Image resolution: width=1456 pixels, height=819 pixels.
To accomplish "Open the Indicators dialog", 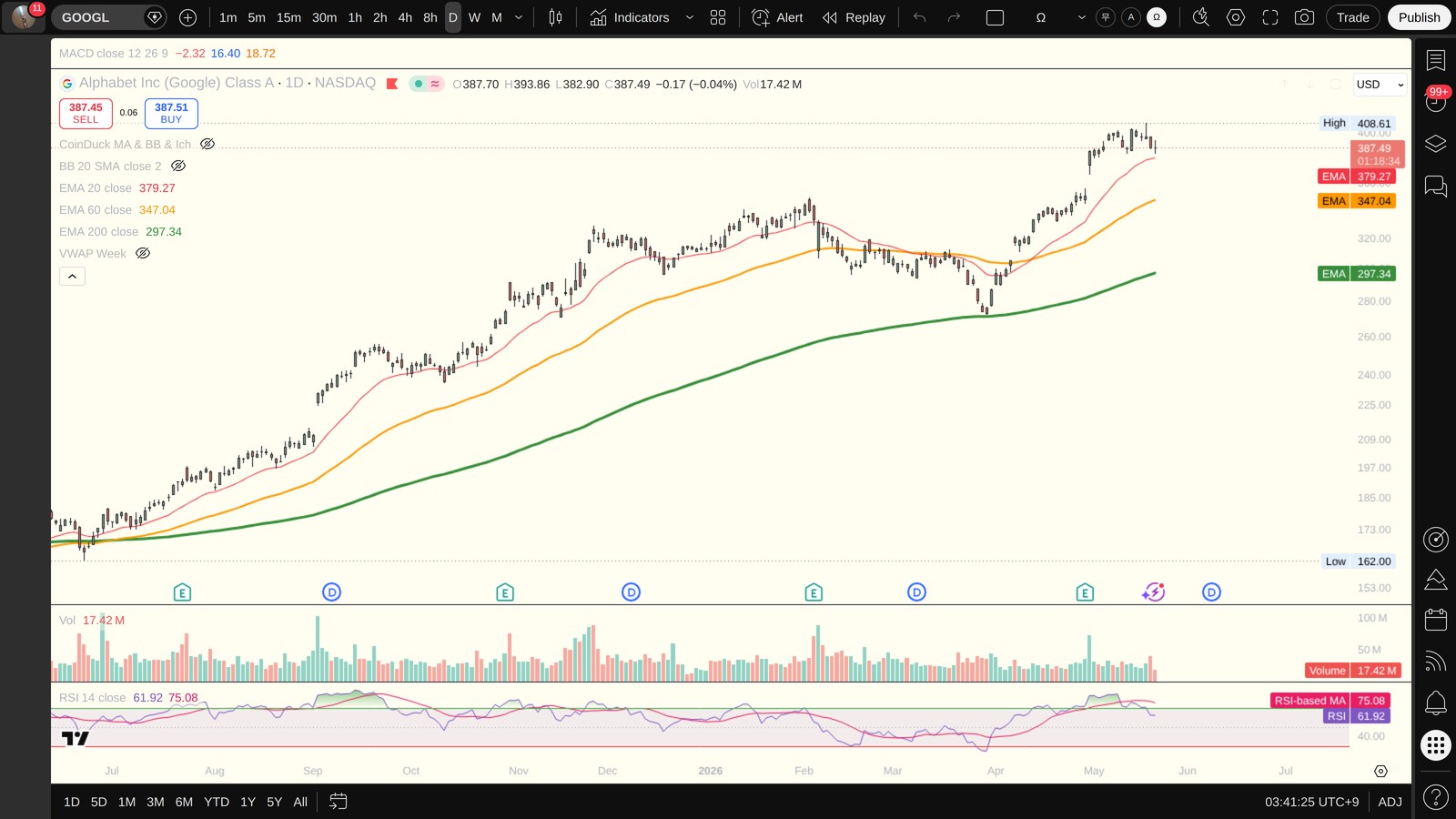I will 630,17.
